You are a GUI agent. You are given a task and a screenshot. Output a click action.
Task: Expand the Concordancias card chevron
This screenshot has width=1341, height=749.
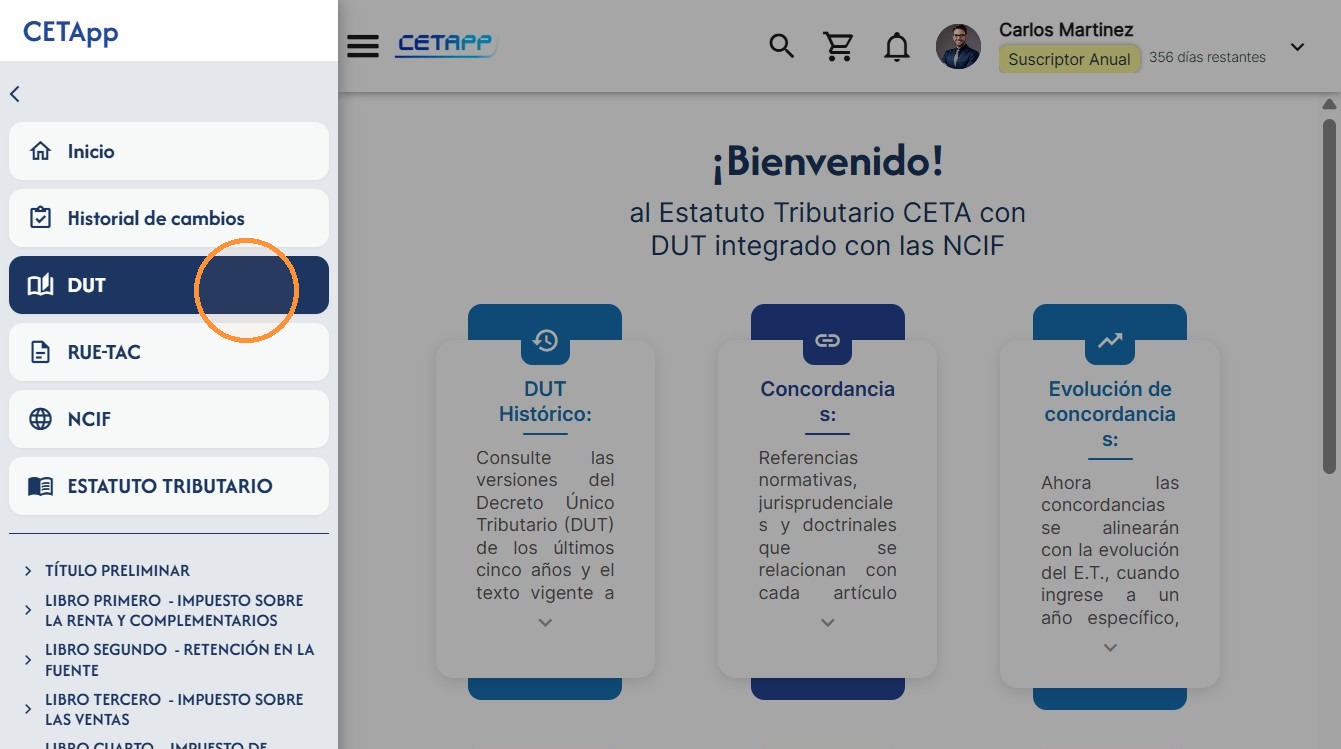827,622
